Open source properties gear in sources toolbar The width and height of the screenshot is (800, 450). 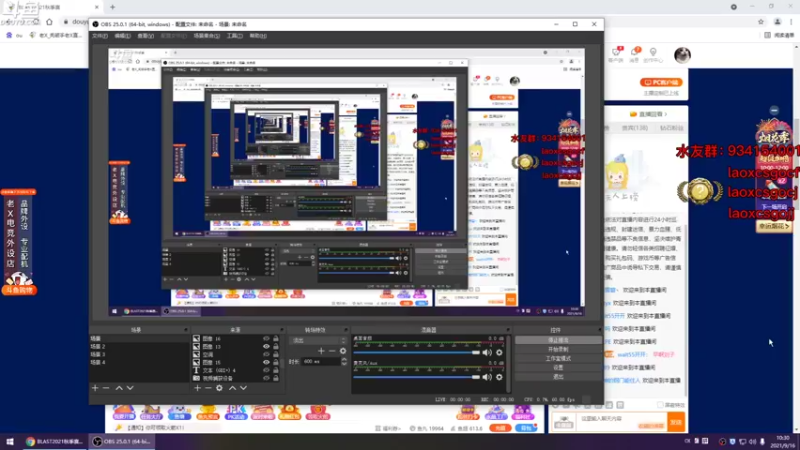tap(219, 388)
